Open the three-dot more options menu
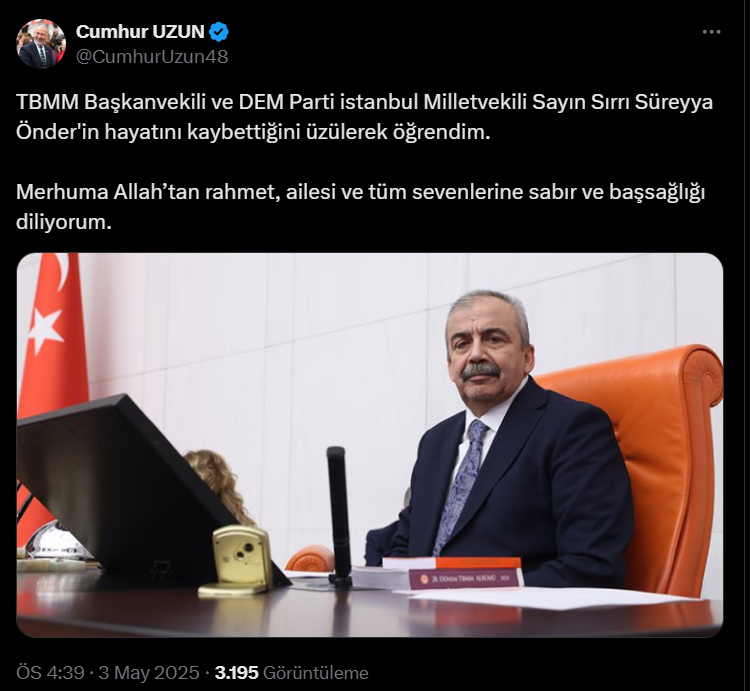Viewport: 750px width, 691px height. [711, 32]
